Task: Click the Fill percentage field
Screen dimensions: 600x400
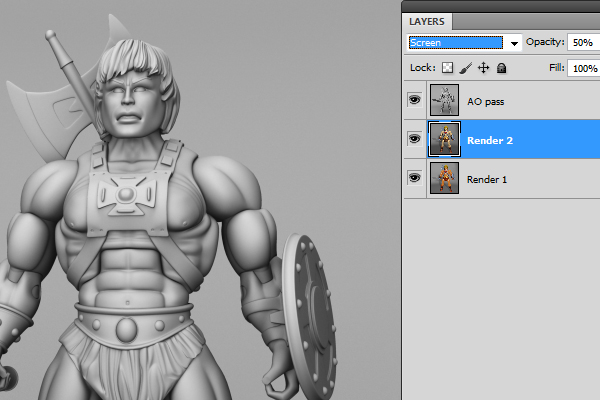Action: (x=582, y=69)
